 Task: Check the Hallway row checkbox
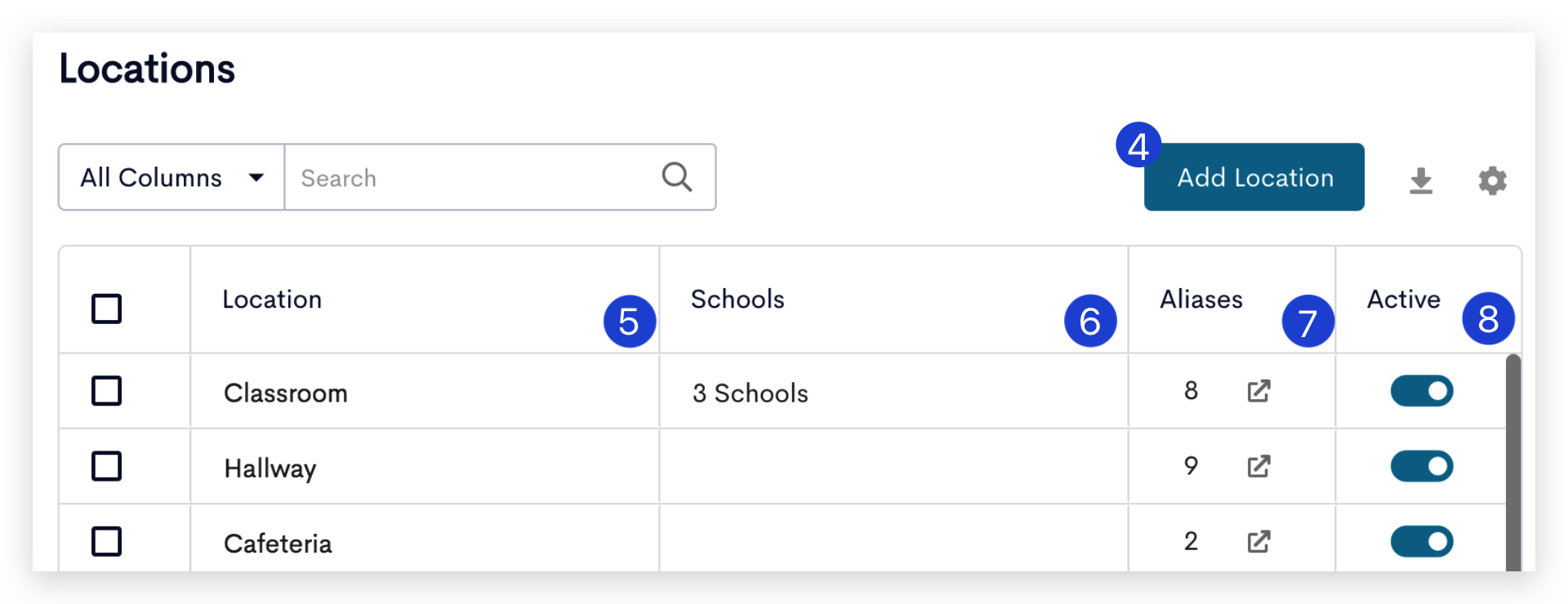pos(107,466)
